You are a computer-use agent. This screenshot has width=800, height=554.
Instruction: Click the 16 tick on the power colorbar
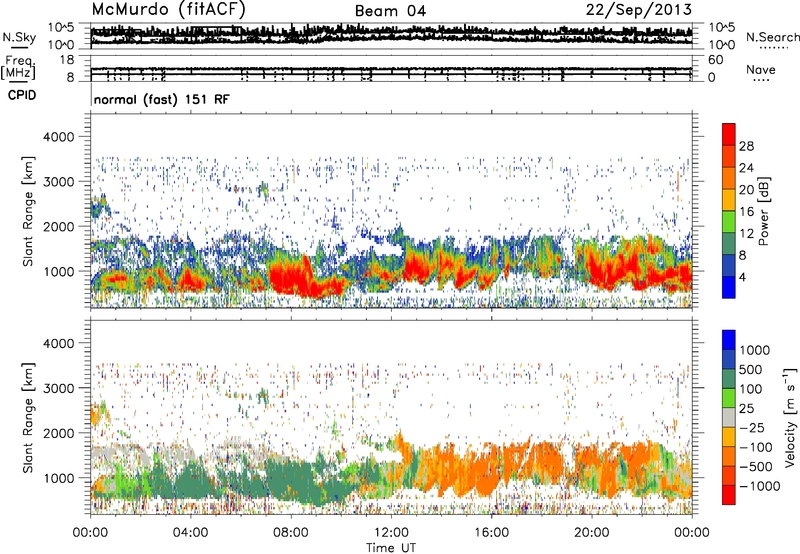746,212
